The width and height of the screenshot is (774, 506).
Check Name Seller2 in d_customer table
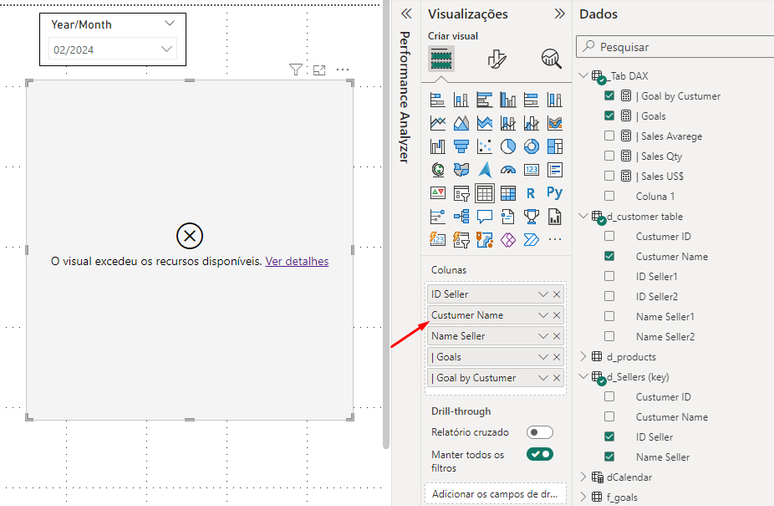pos(609,336)
